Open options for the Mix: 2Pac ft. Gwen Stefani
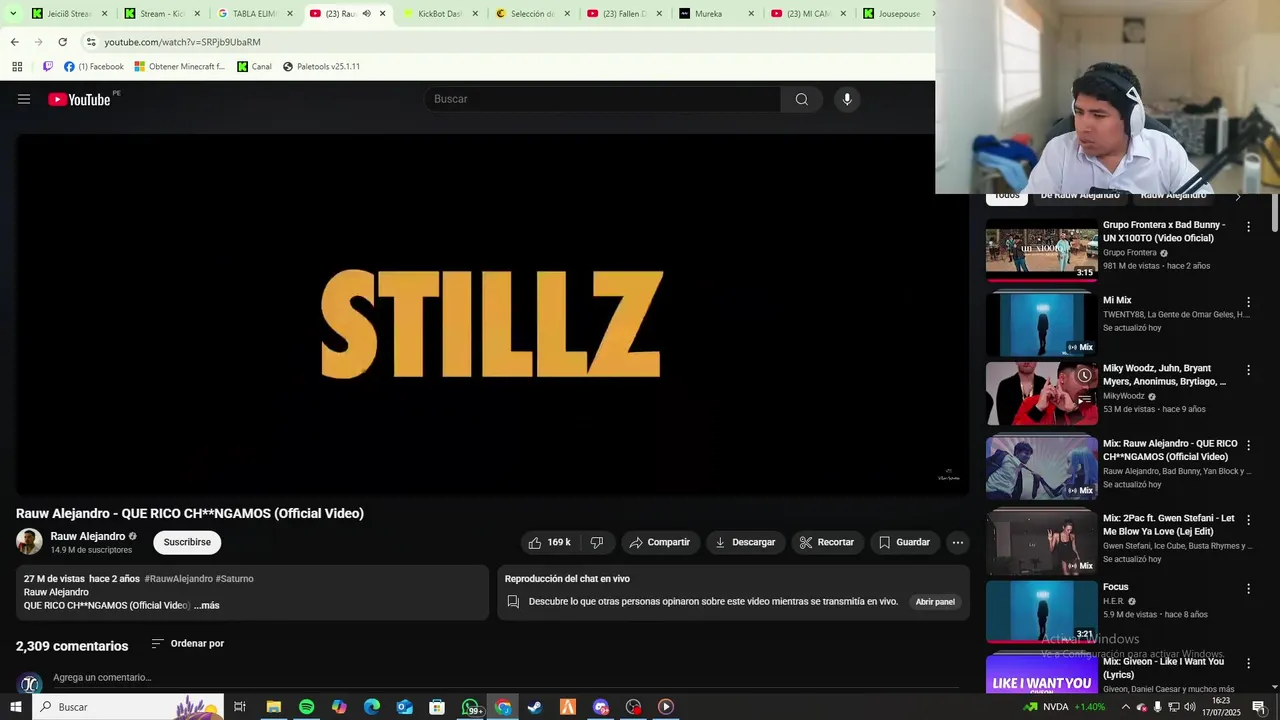This screenshot has height=720, width=1280. [x=1248, y=520]
